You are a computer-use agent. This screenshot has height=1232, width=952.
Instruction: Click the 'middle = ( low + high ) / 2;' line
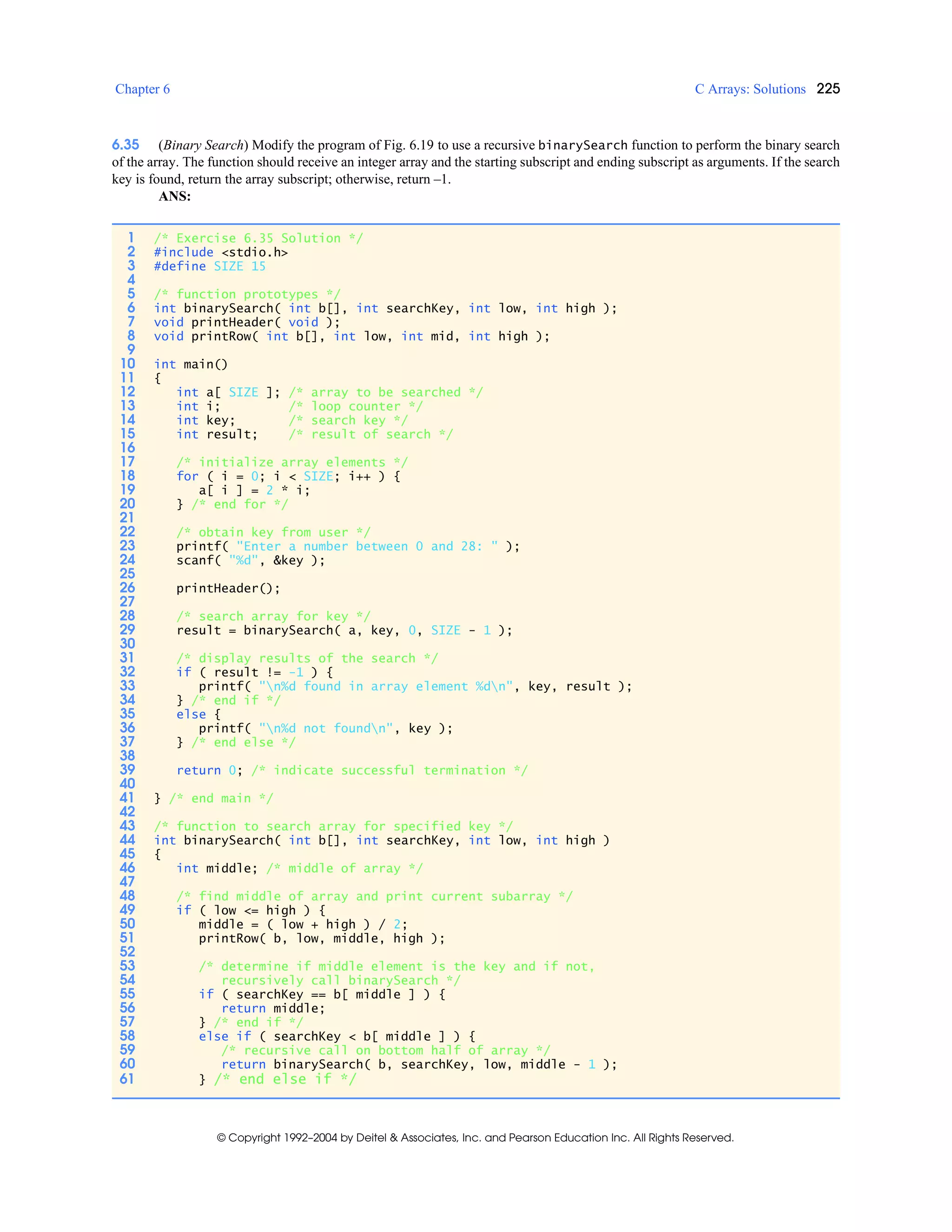303,924
